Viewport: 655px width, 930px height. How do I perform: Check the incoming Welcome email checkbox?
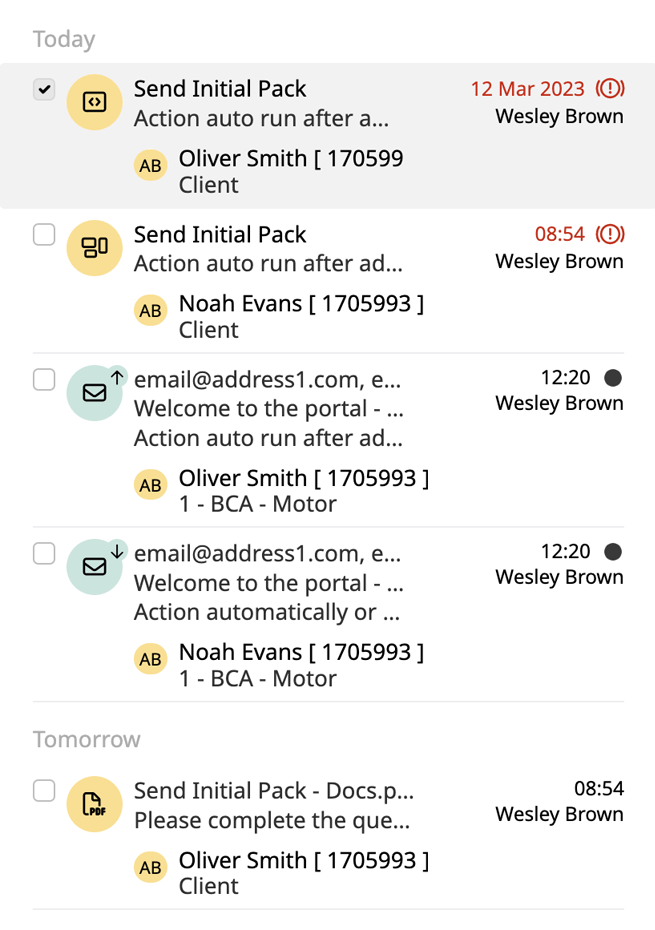pyautogui.click(x=44, y=553)
